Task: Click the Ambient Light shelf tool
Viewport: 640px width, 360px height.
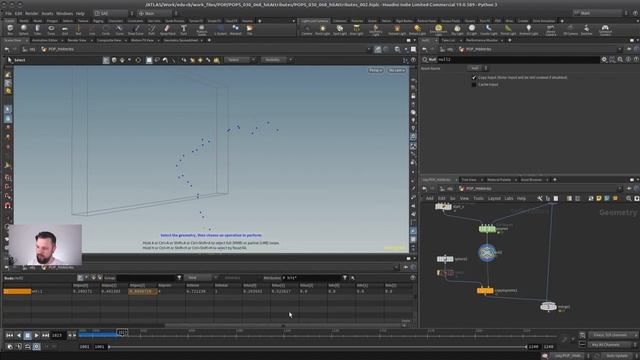Action: click(529, 29)
